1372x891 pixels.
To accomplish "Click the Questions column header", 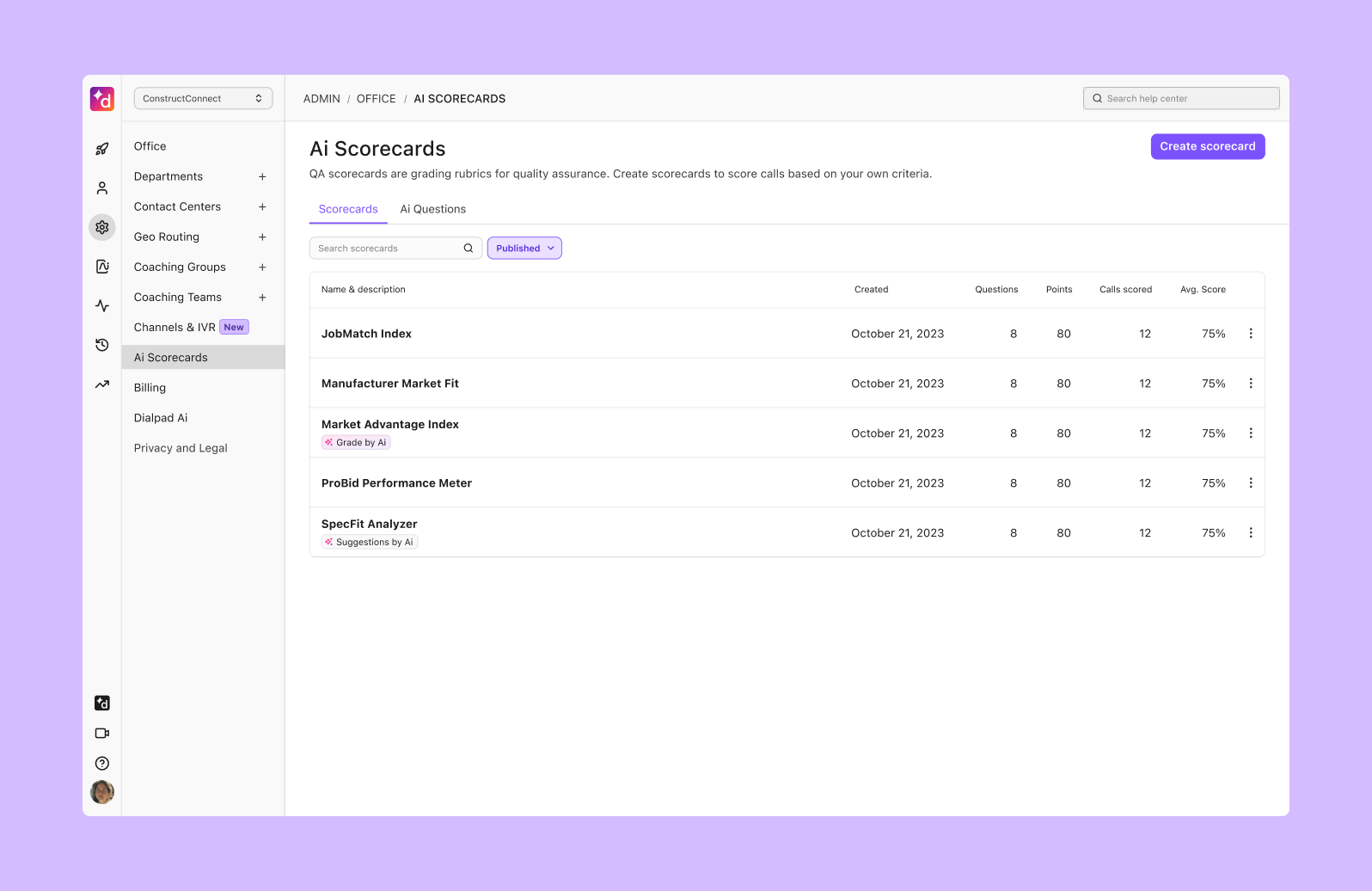I will (996, 290).
